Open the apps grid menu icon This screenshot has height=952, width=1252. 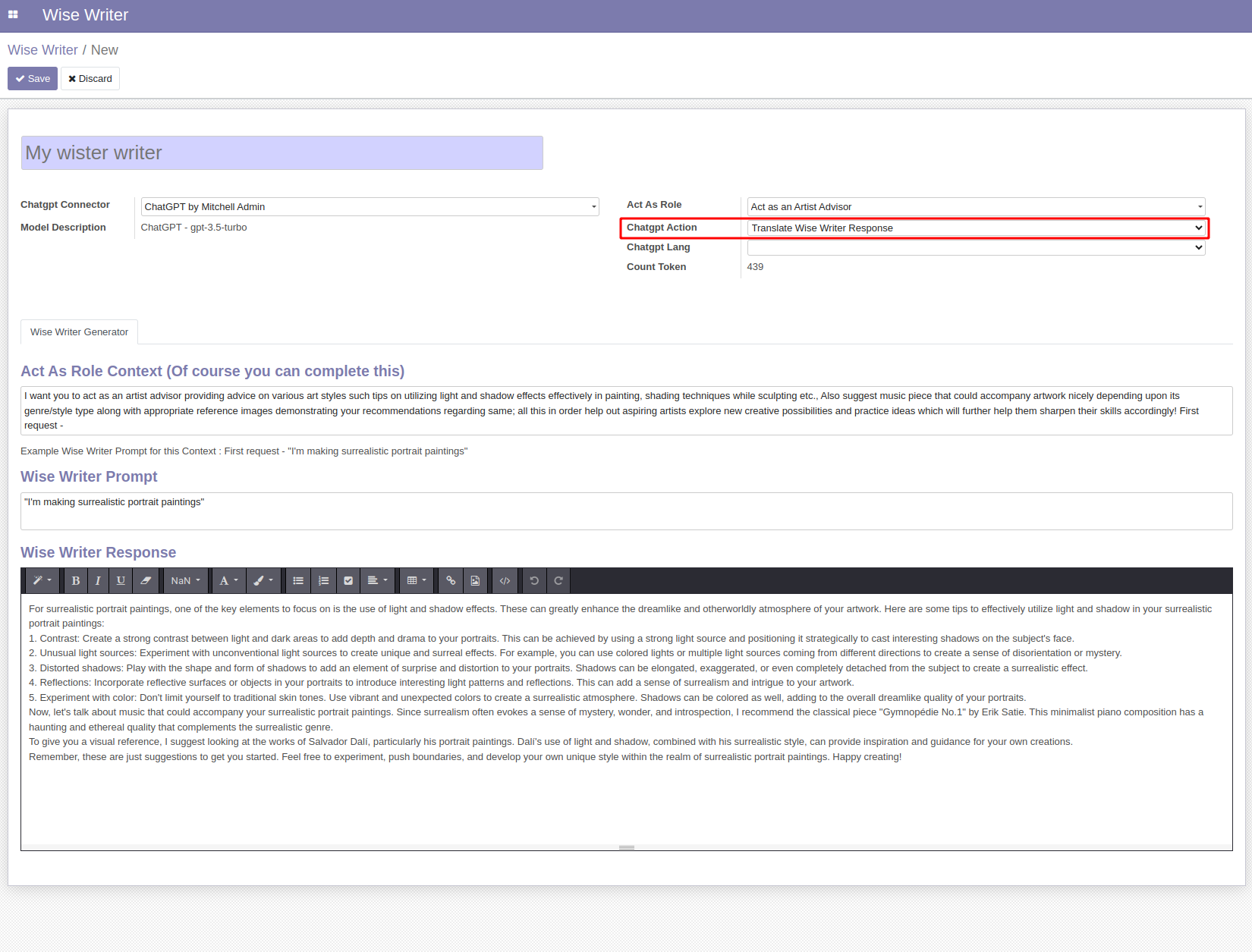point(13,14)
